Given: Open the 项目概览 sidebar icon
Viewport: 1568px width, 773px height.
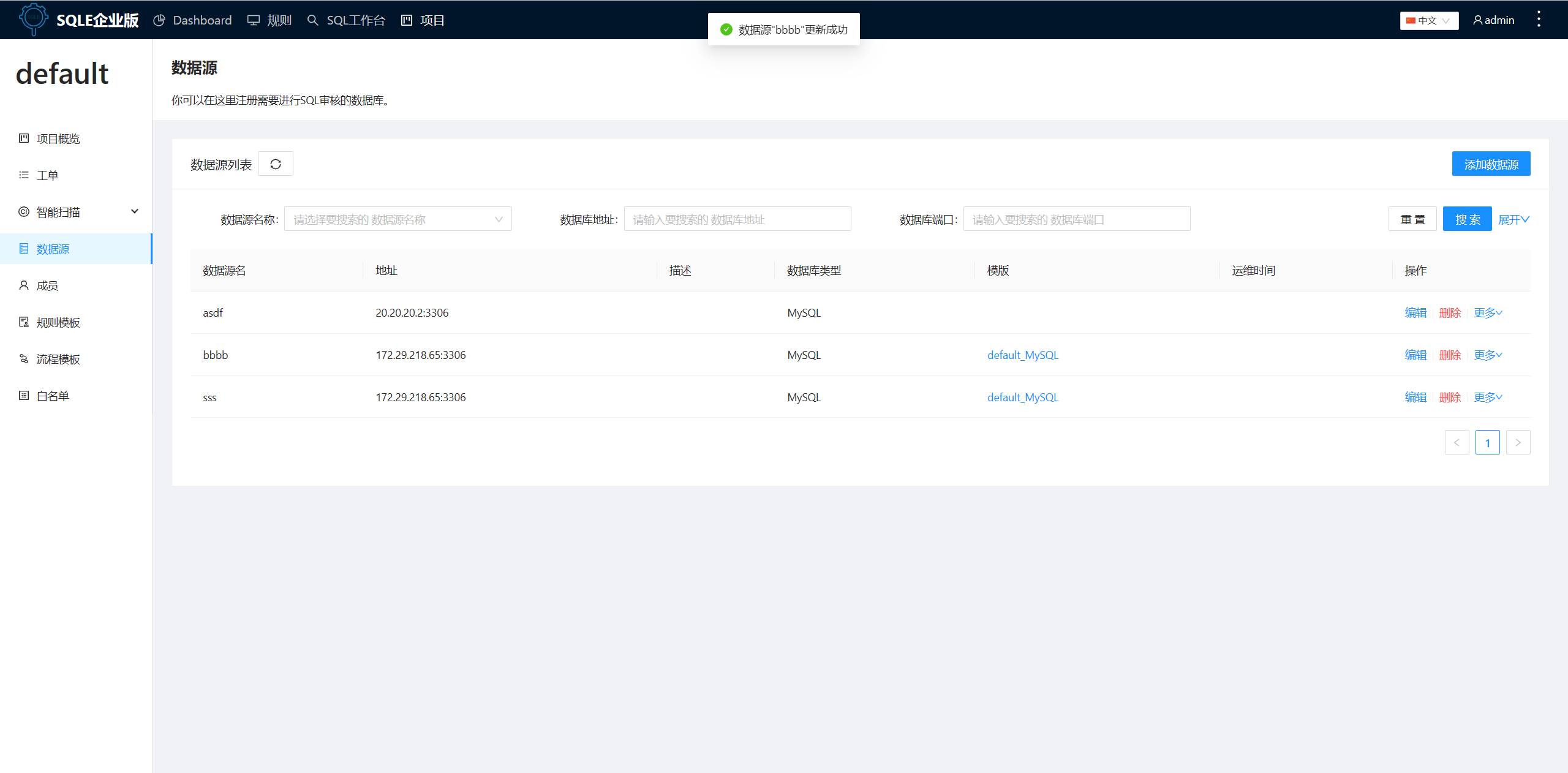Looking at the screenshot, I should pos(23,138).
